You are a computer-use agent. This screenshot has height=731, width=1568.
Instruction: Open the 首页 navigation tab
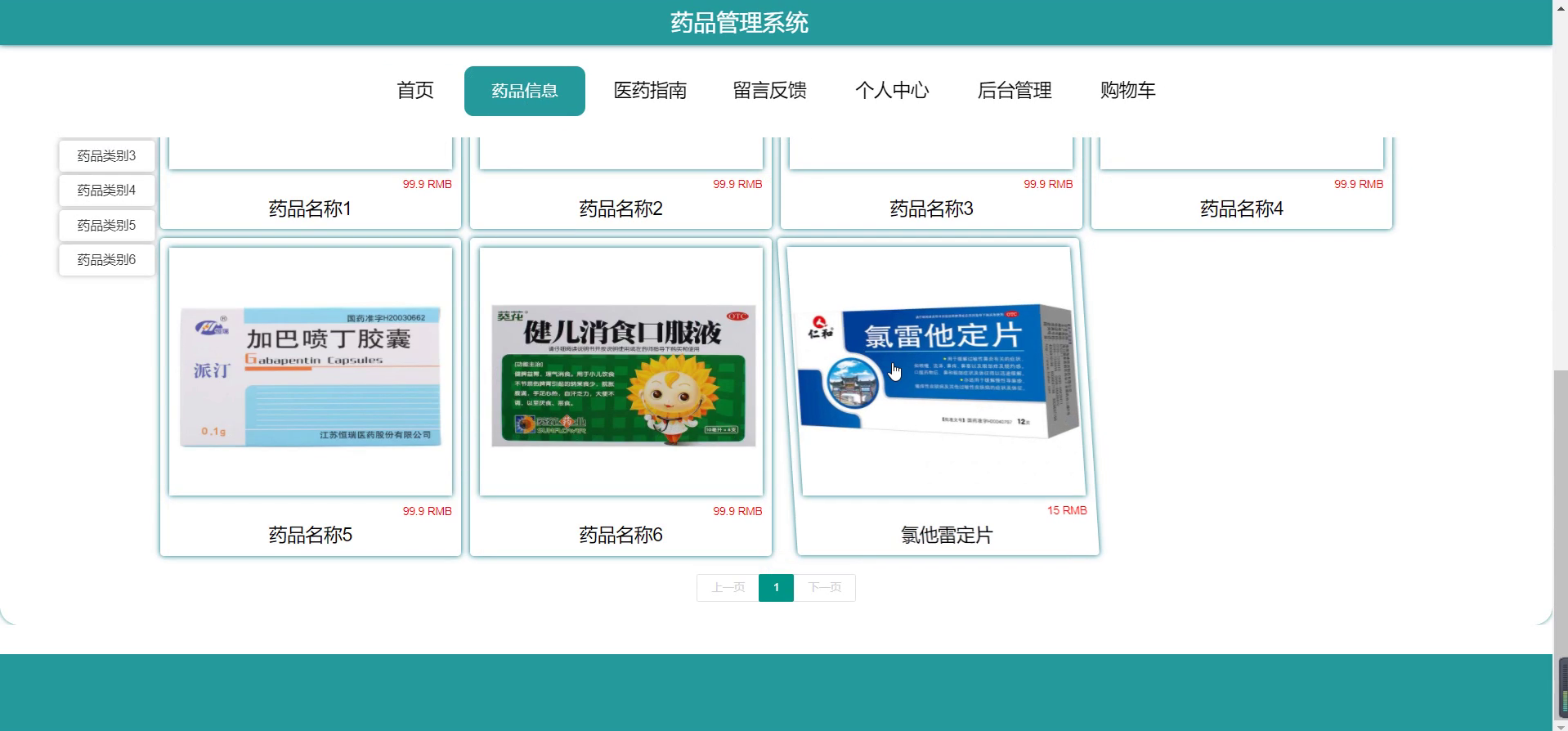click(x=414, y=91)
